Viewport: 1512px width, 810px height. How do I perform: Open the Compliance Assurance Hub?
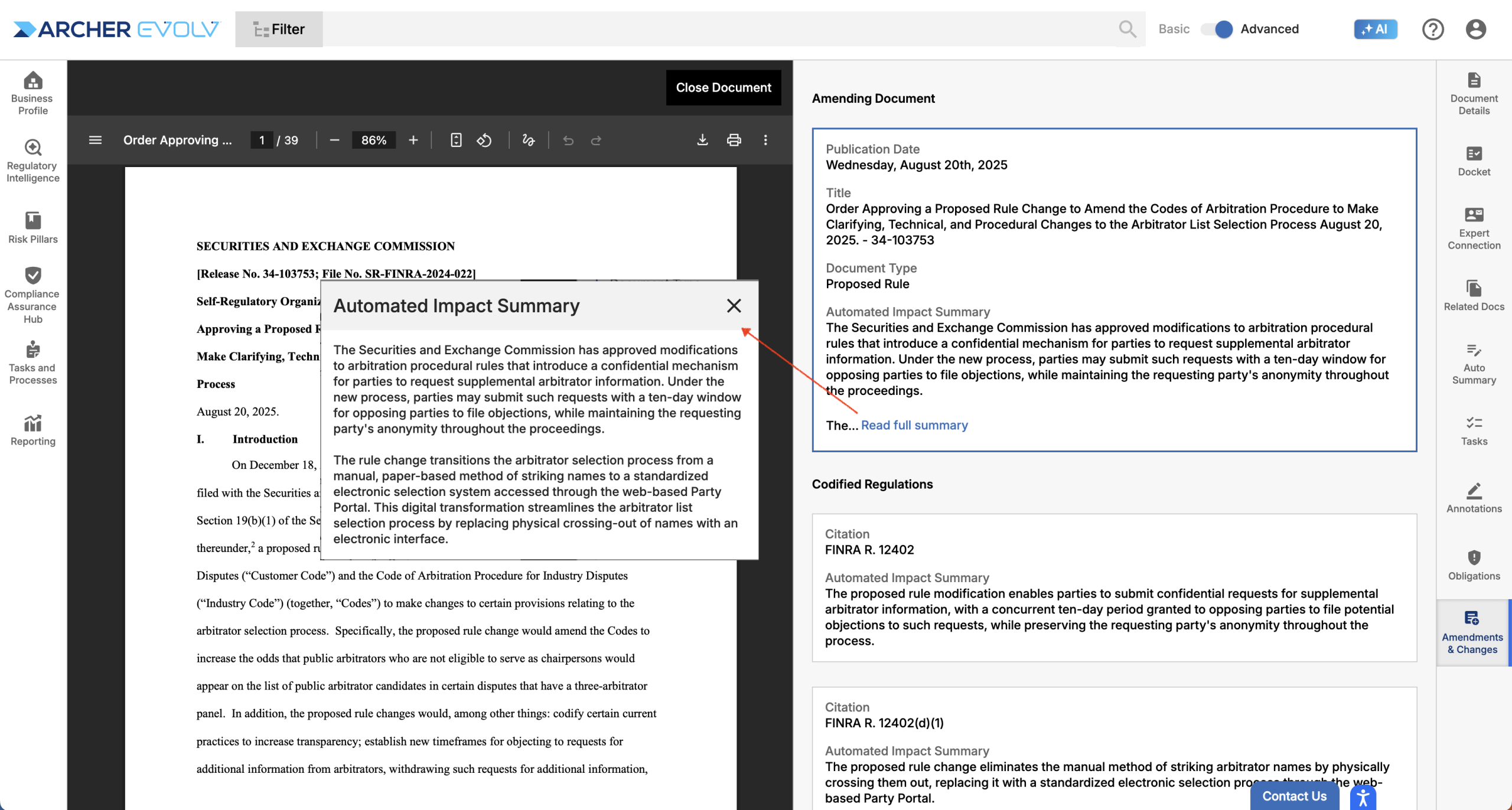tap(32, 295)
